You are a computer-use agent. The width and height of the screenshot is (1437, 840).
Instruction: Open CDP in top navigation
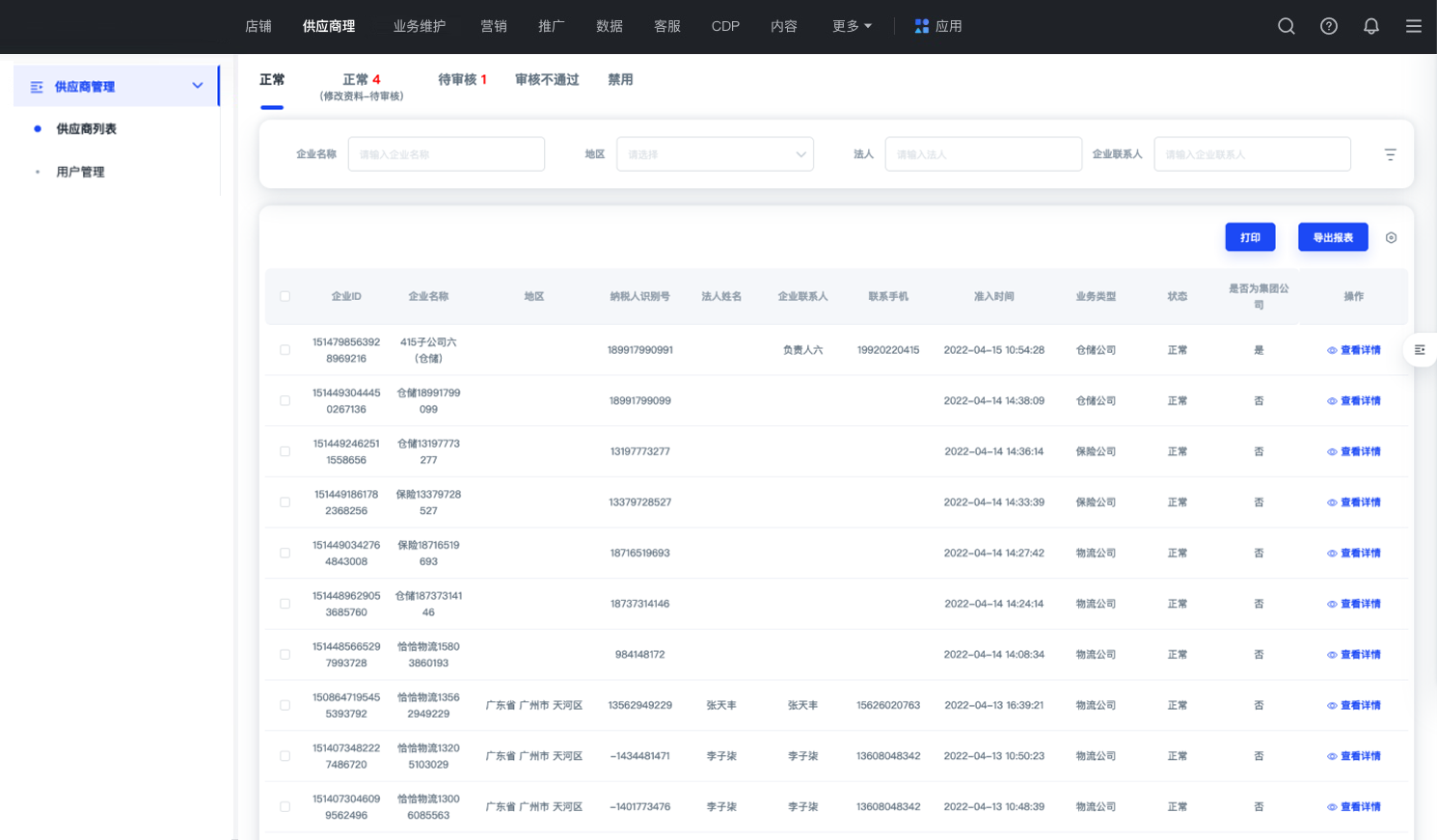point(725,26)
